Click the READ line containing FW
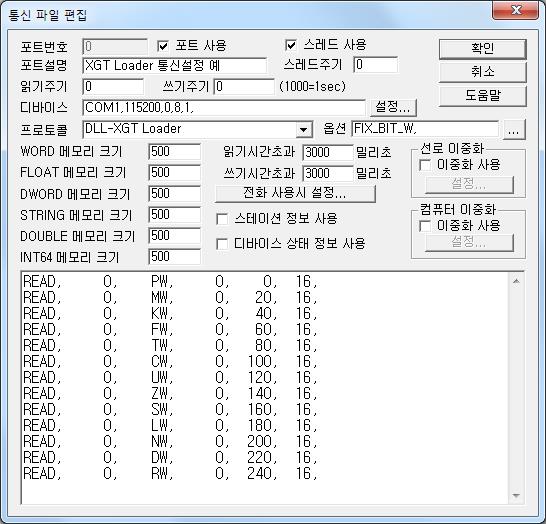The height and width of the screenshot is (524, 546). pyautogui.click(x=170, y=330)
